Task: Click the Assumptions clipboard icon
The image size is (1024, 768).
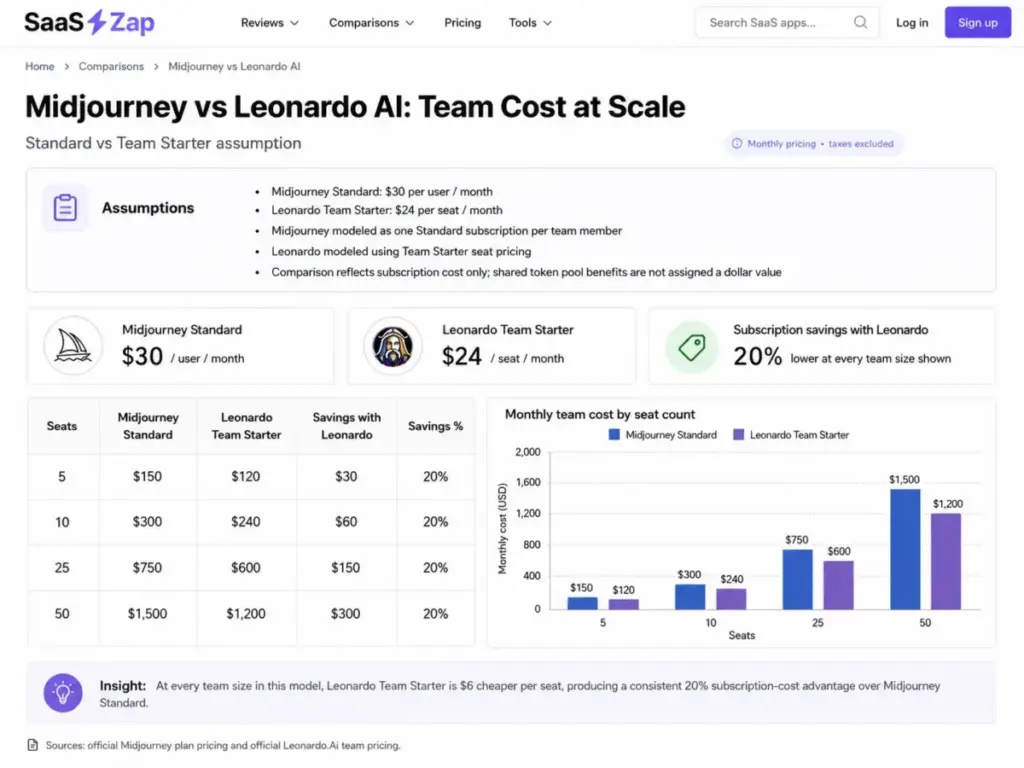Action: click(65, 208)
